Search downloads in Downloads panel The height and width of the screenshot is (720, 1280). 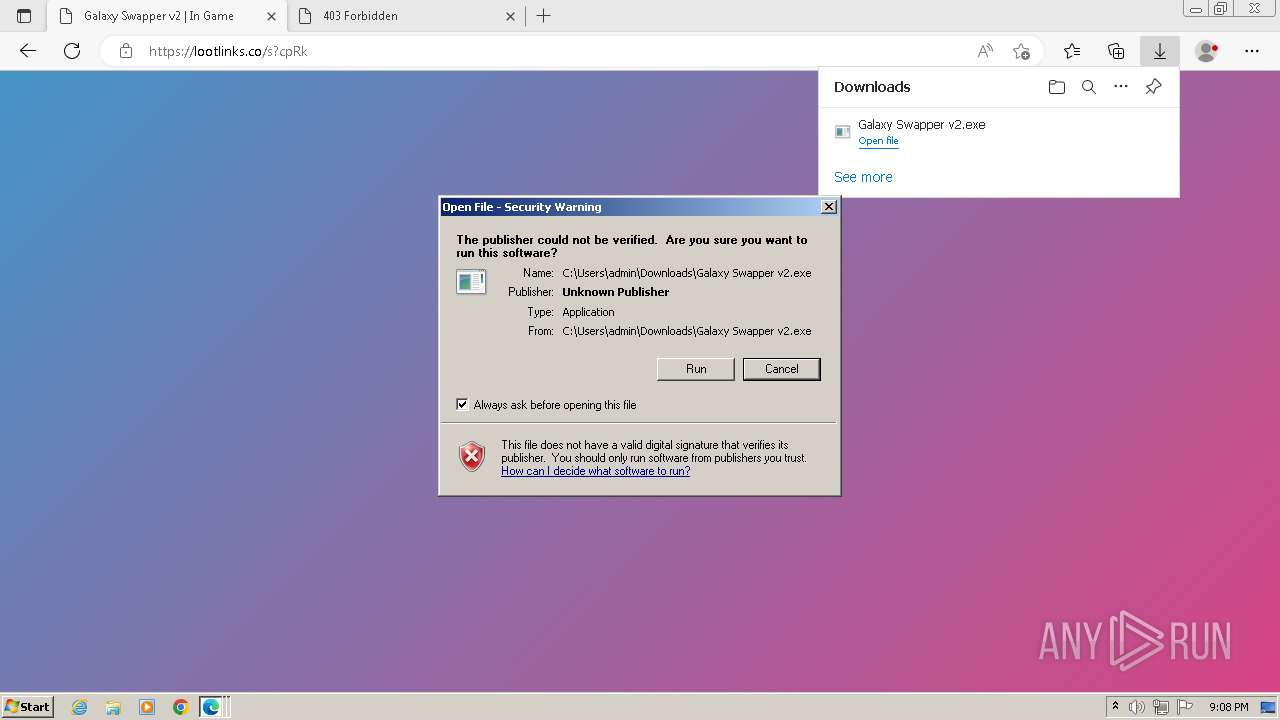tap(1089, 87)
